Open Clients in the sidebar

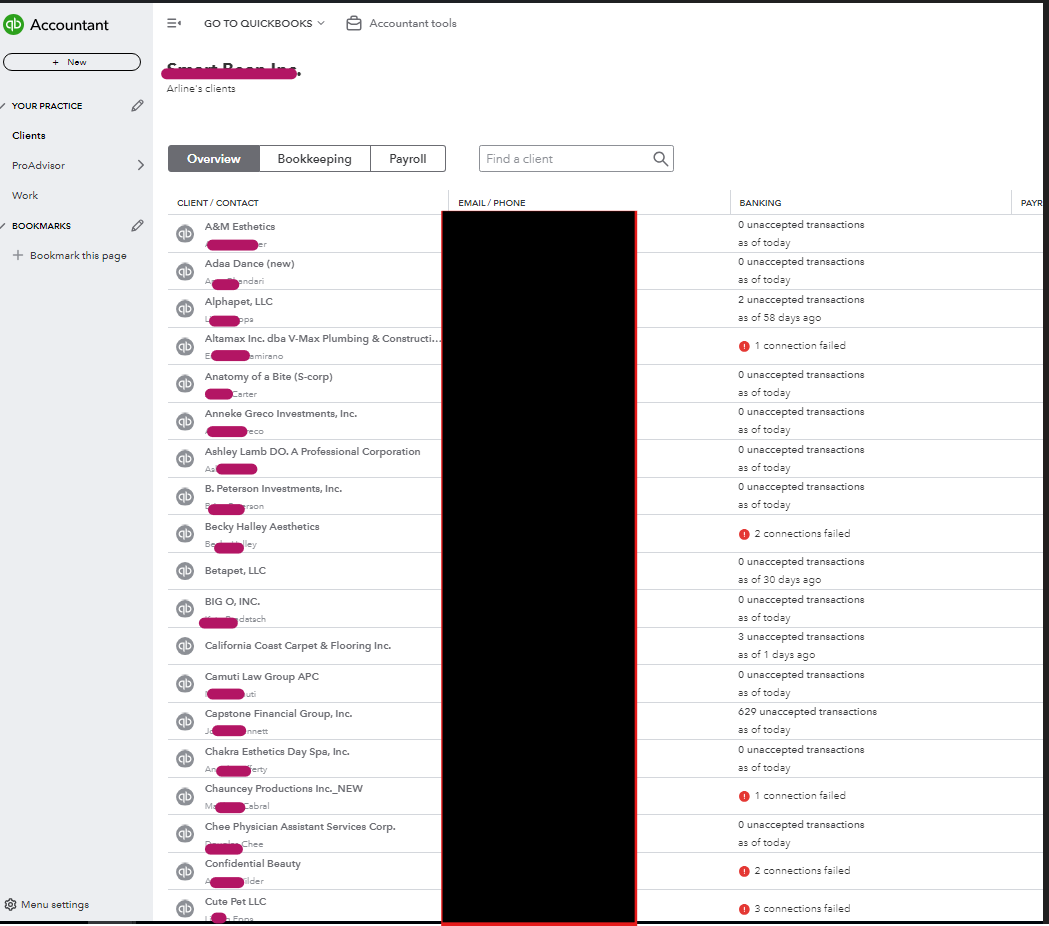pyautogui.click(x=29, y=135)
